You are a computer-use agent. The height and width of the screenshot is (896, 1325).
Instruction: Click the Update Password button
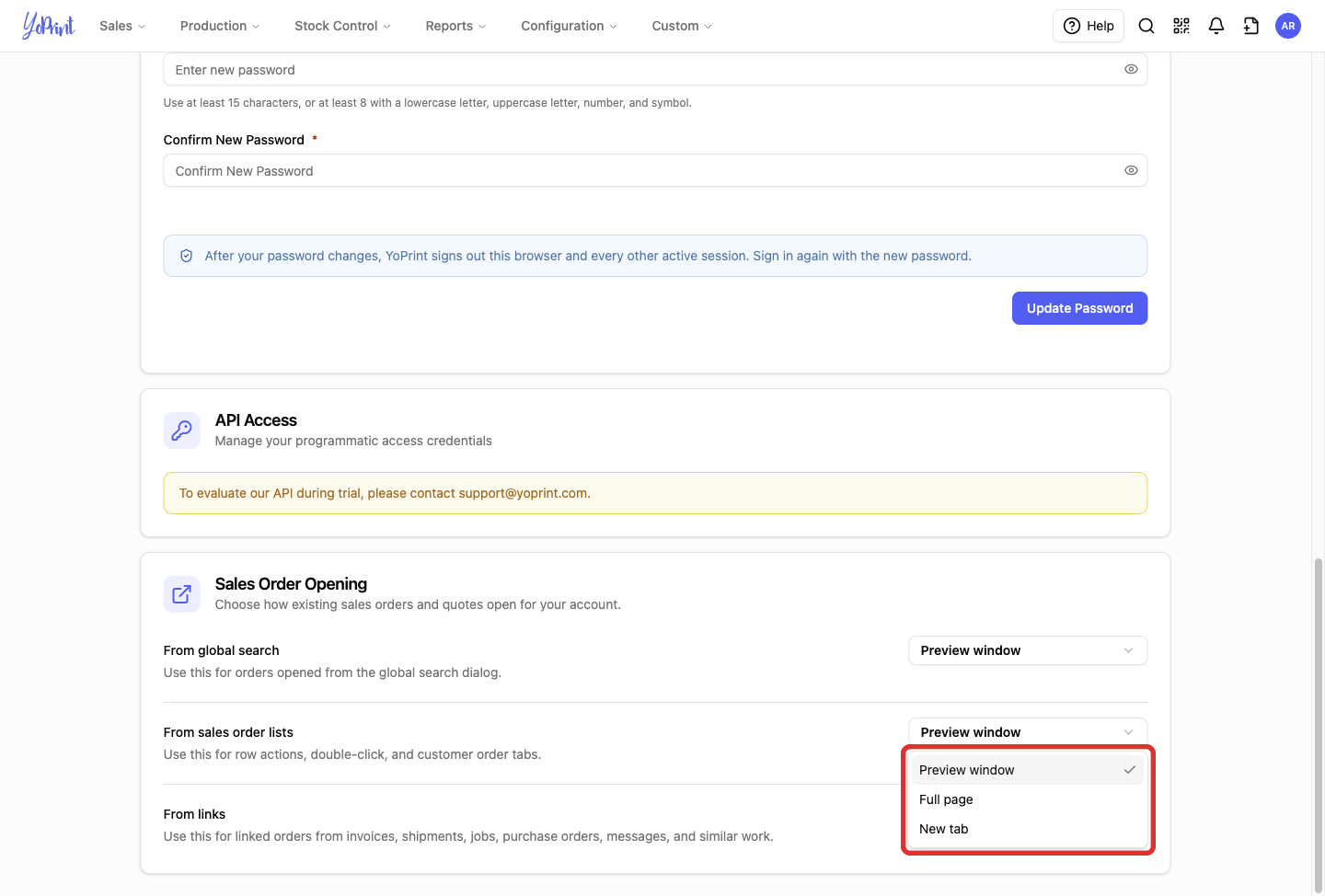1079,308
